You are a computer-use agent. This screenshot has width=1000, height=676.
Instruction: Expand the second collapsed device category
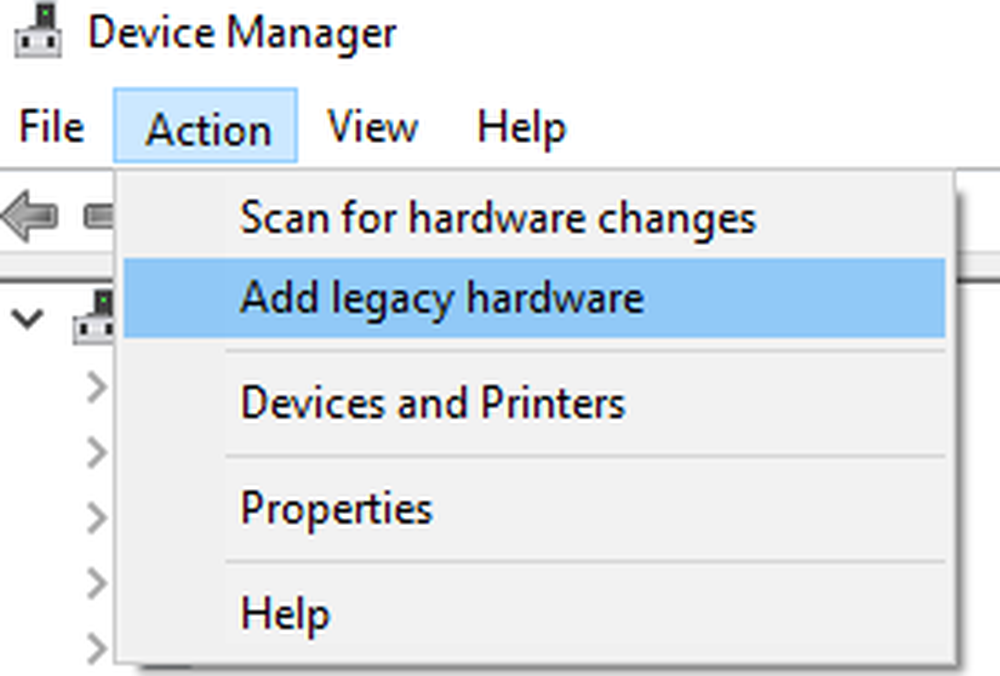[x=97, y=453]
